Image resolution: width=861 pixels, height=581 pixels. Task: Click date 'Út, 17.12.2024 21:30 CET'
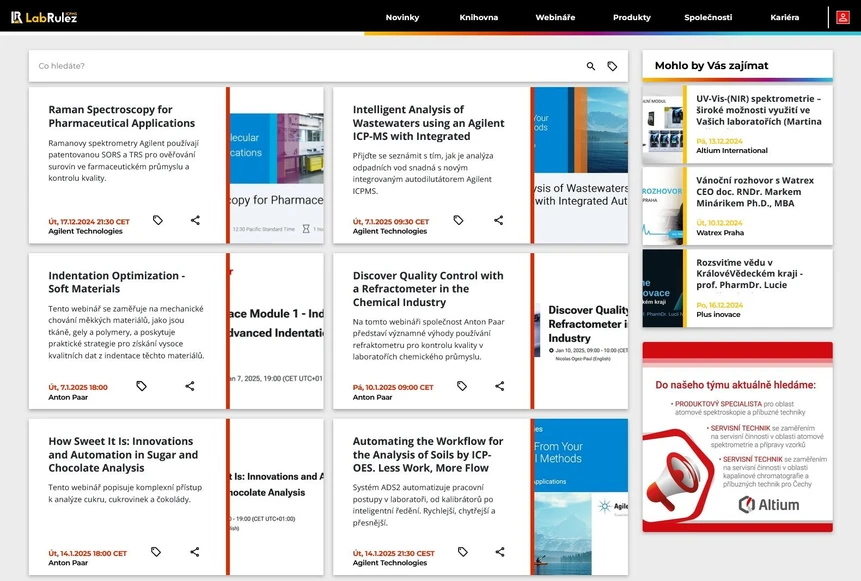pyautogui.click(x=89, y=222)
